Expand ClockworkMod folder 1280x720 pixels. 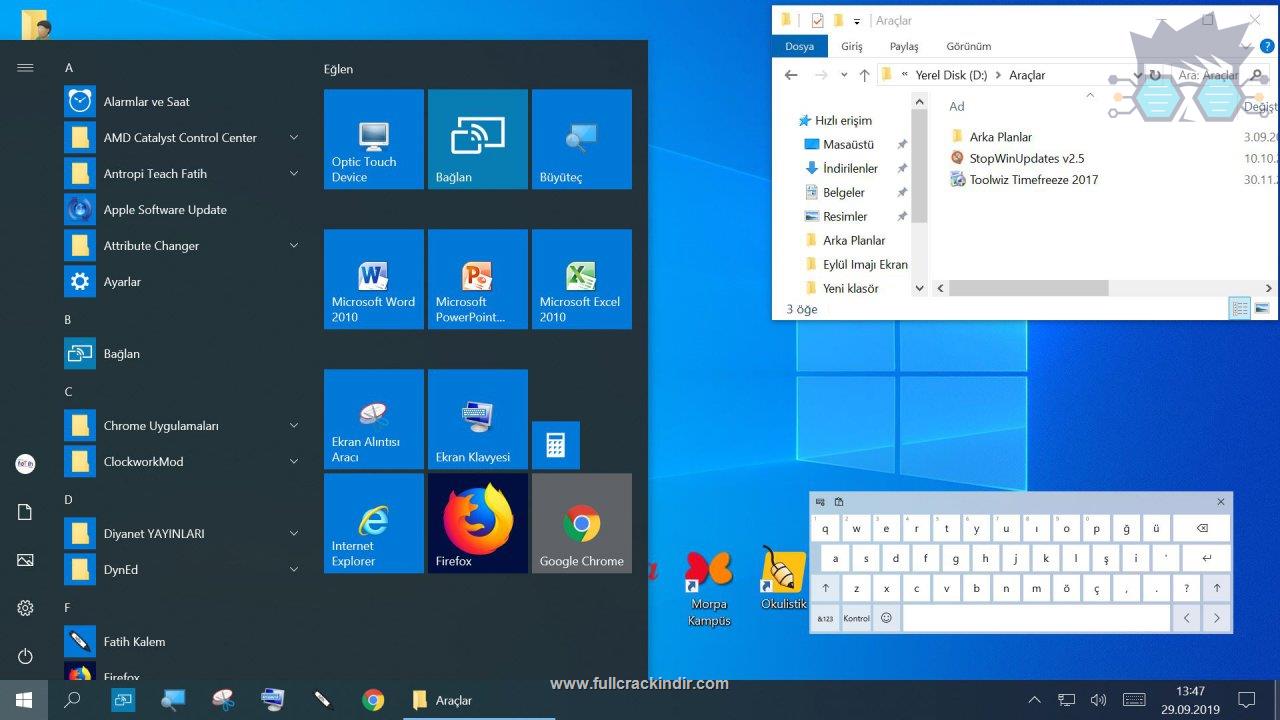pos(294,461)
